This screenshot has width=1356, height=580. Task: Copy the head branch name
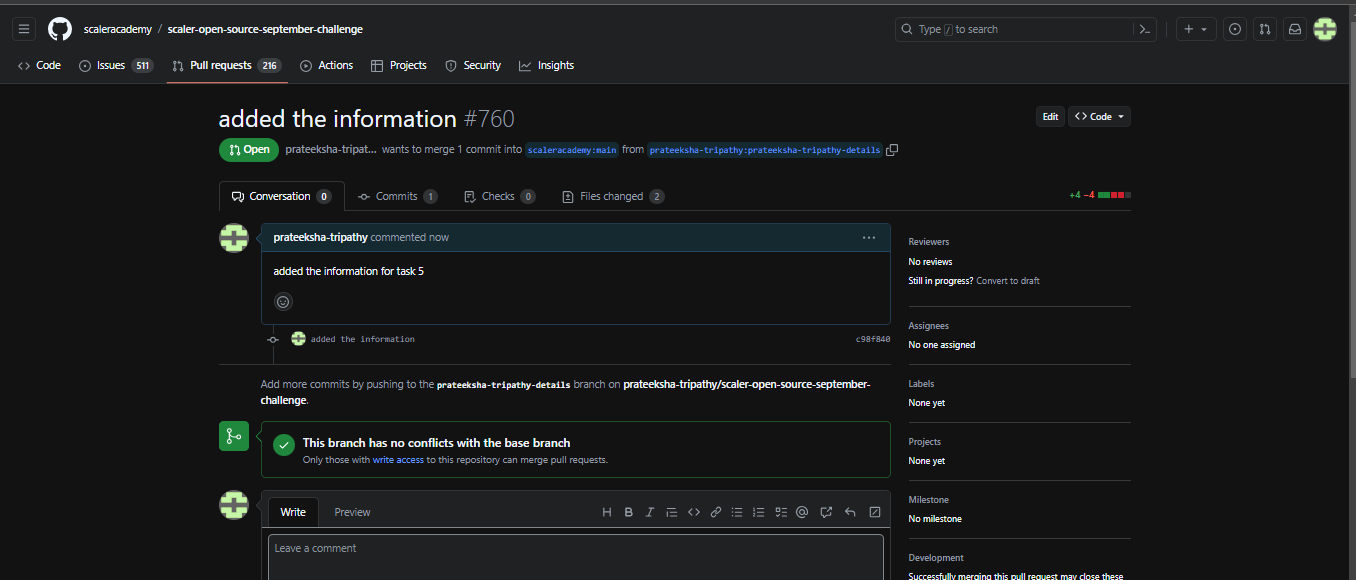point(892,149)
